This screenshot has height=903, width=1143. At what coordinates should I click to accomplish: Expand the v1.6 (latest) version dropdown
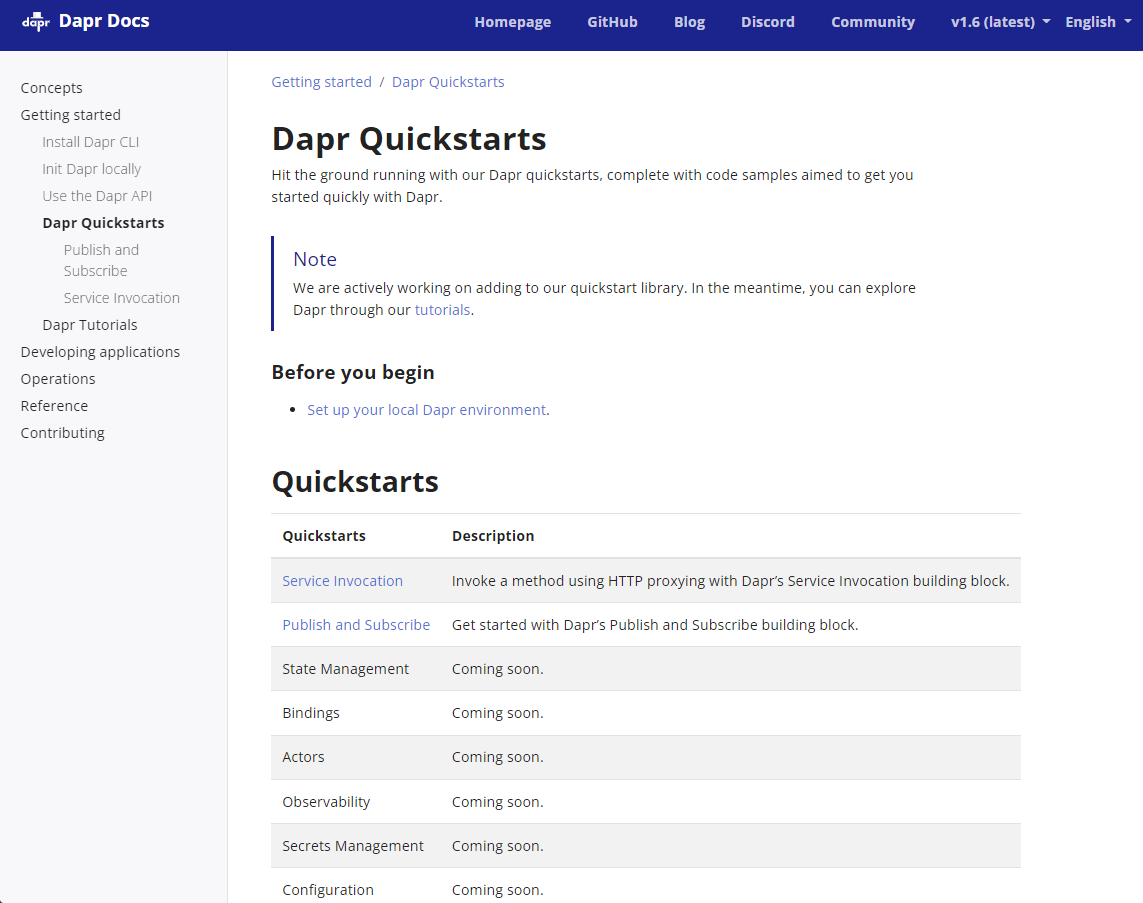[1000, 22]
